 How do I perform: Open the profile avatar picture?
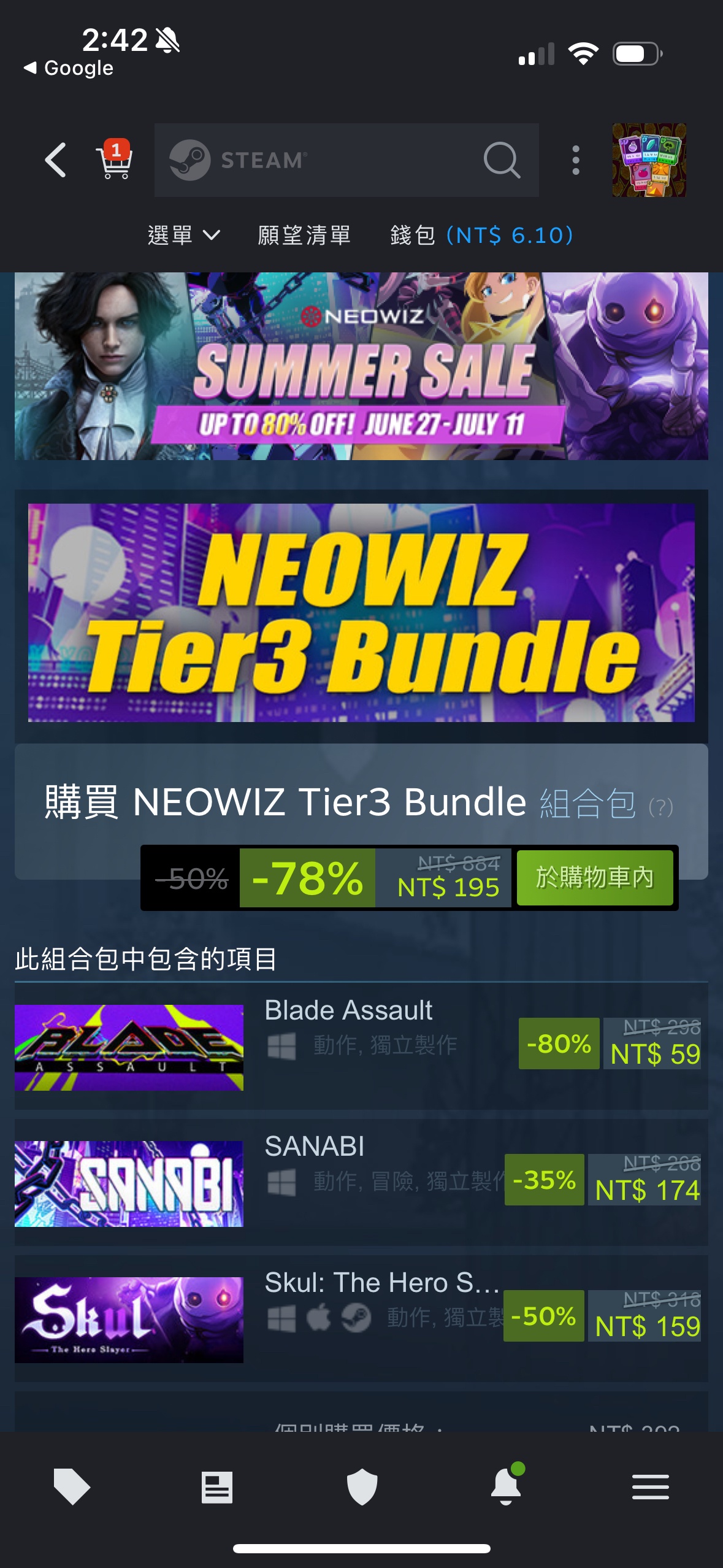(649, 160)
